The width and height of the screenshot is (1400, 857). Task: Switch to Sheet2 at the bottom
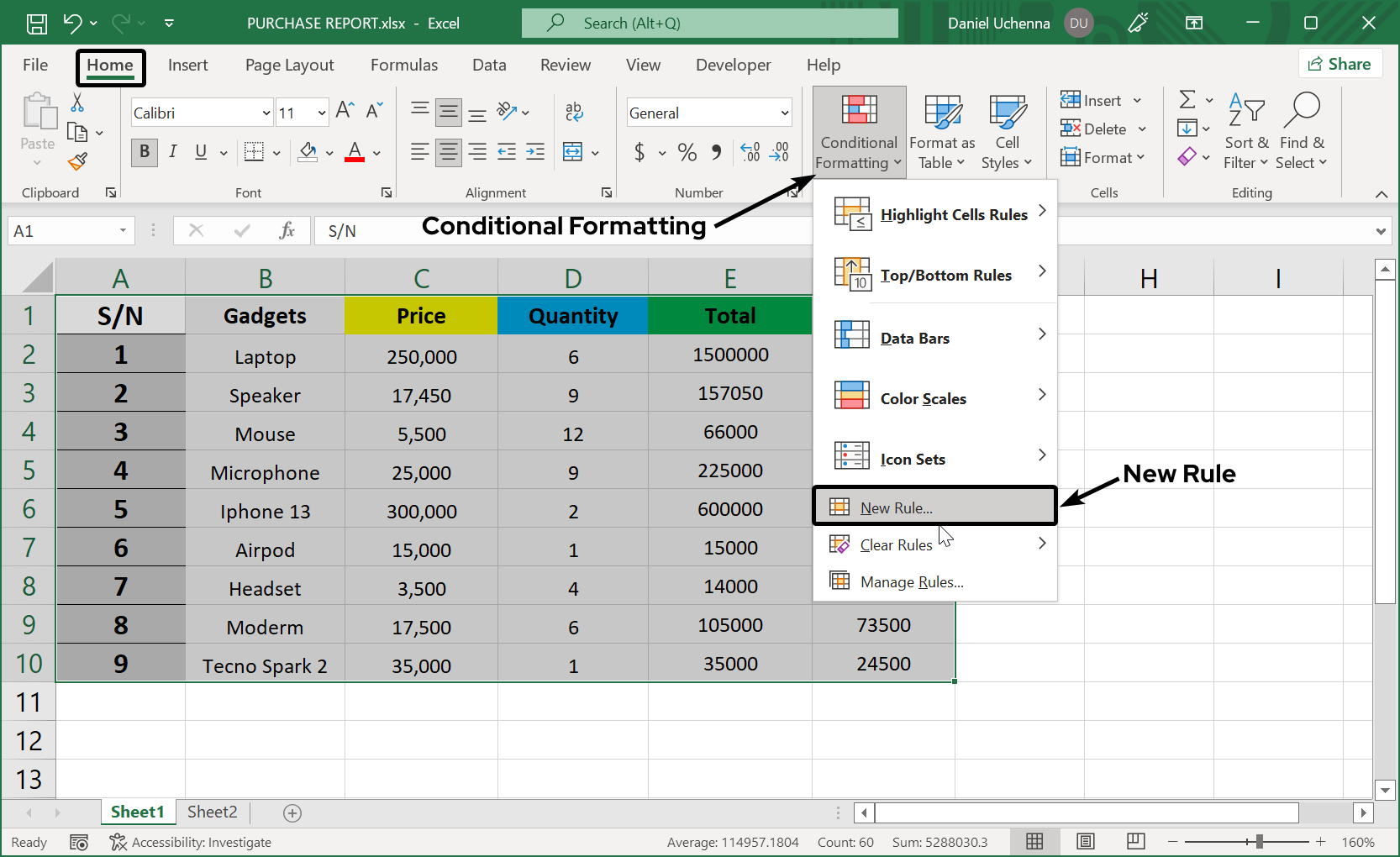click(x=211, y=812)
